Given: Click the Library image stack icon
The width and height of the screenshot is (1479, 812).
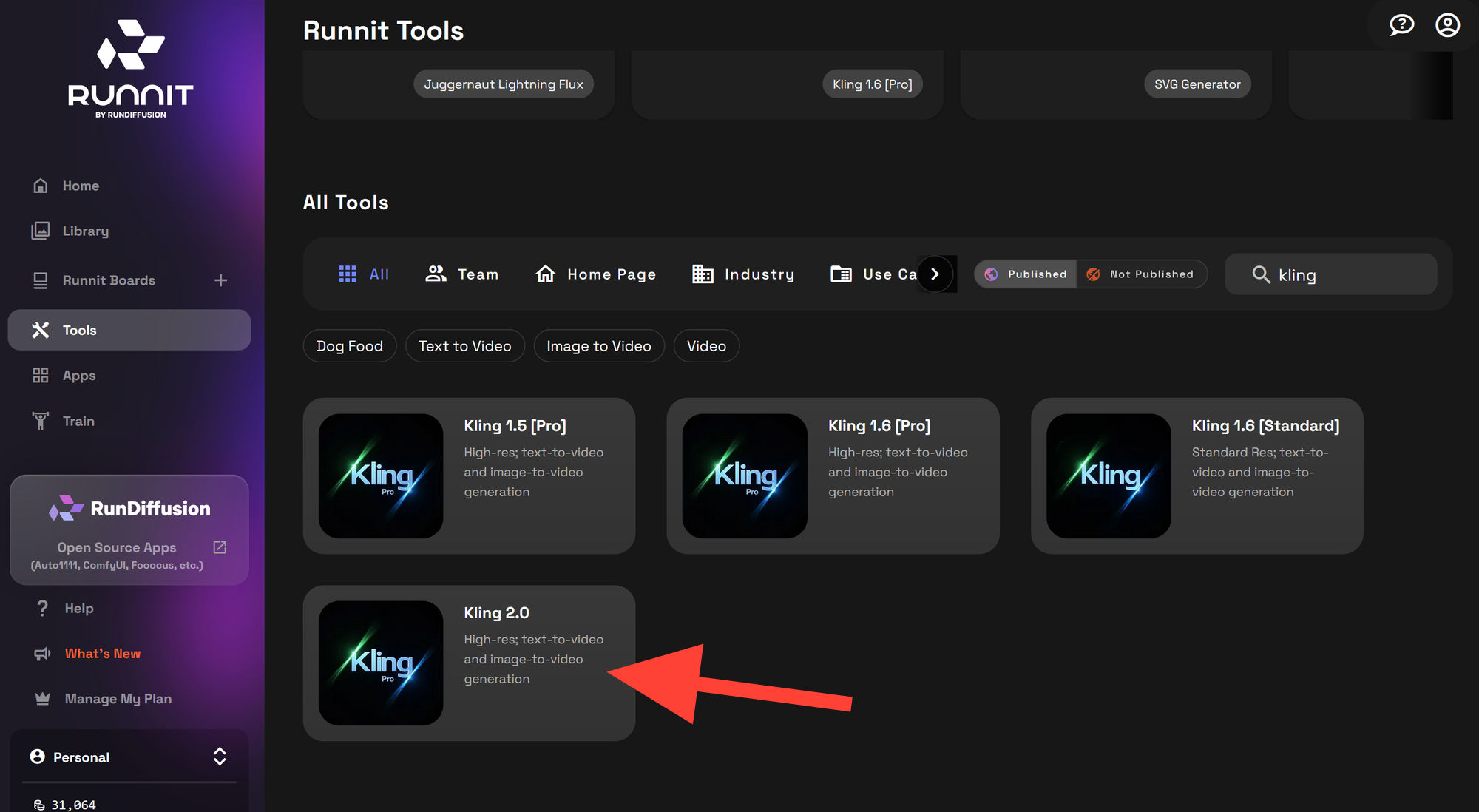Looking at the screenshot, I should (x=41, y=231).
